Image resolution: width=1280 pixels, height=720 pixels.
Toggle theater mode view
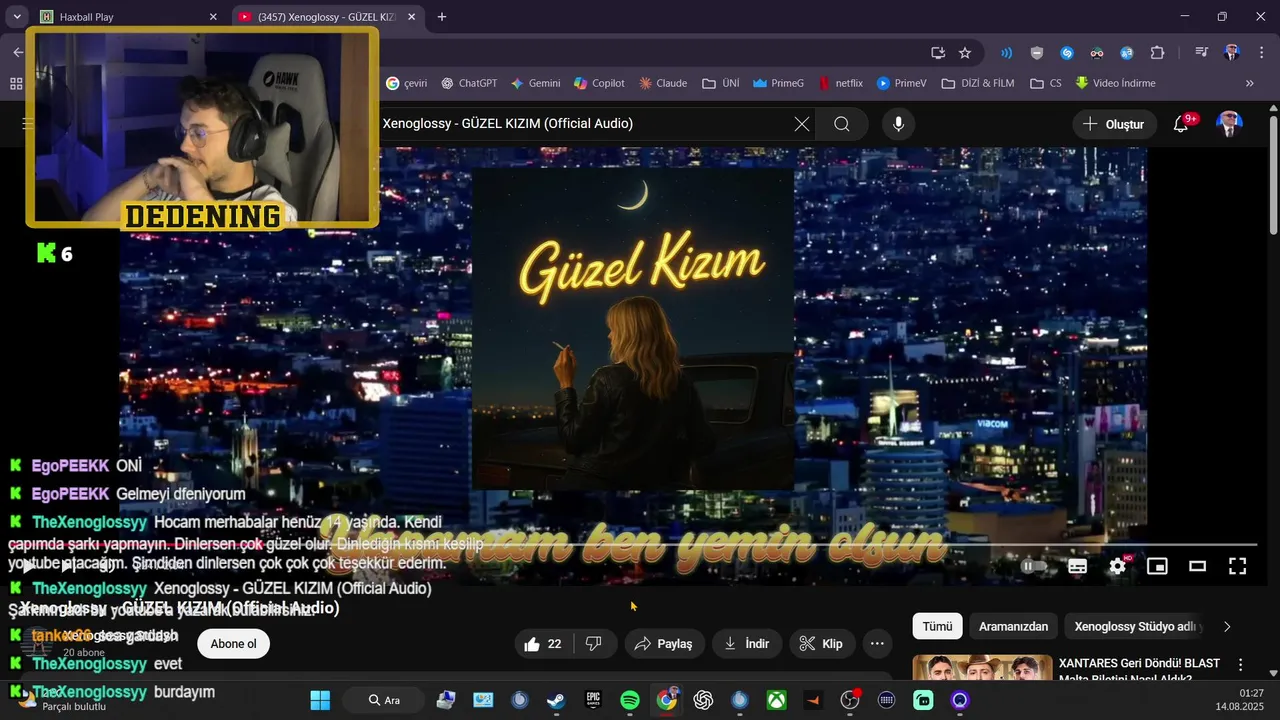1197,566
